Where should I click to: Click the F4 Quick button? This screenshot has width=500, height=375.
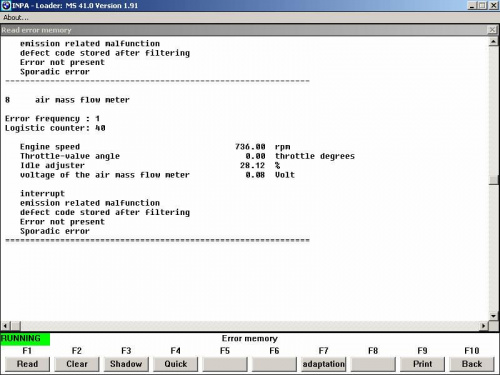point(176,364)
